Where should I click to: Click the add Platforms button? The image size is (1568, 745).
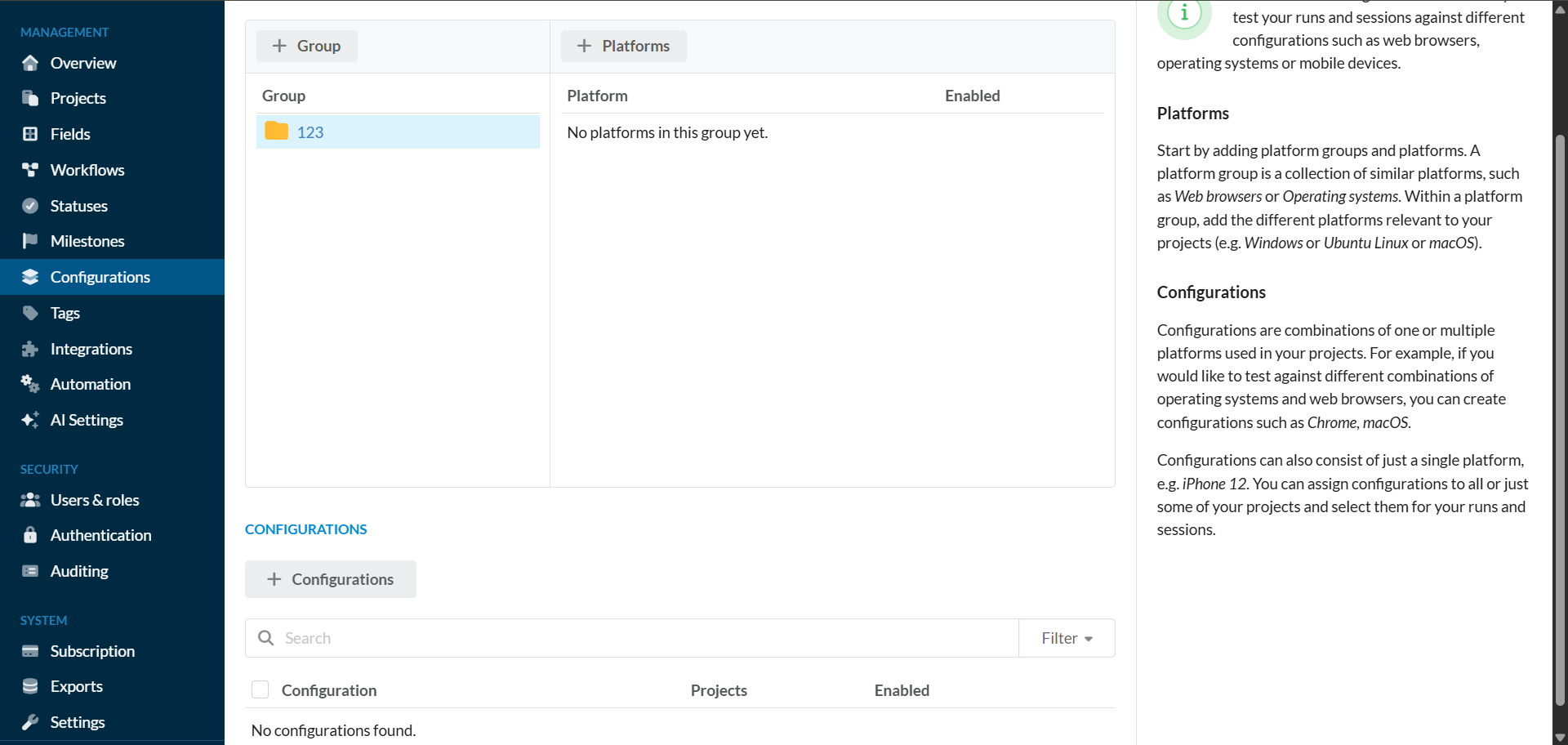(624, 46)
